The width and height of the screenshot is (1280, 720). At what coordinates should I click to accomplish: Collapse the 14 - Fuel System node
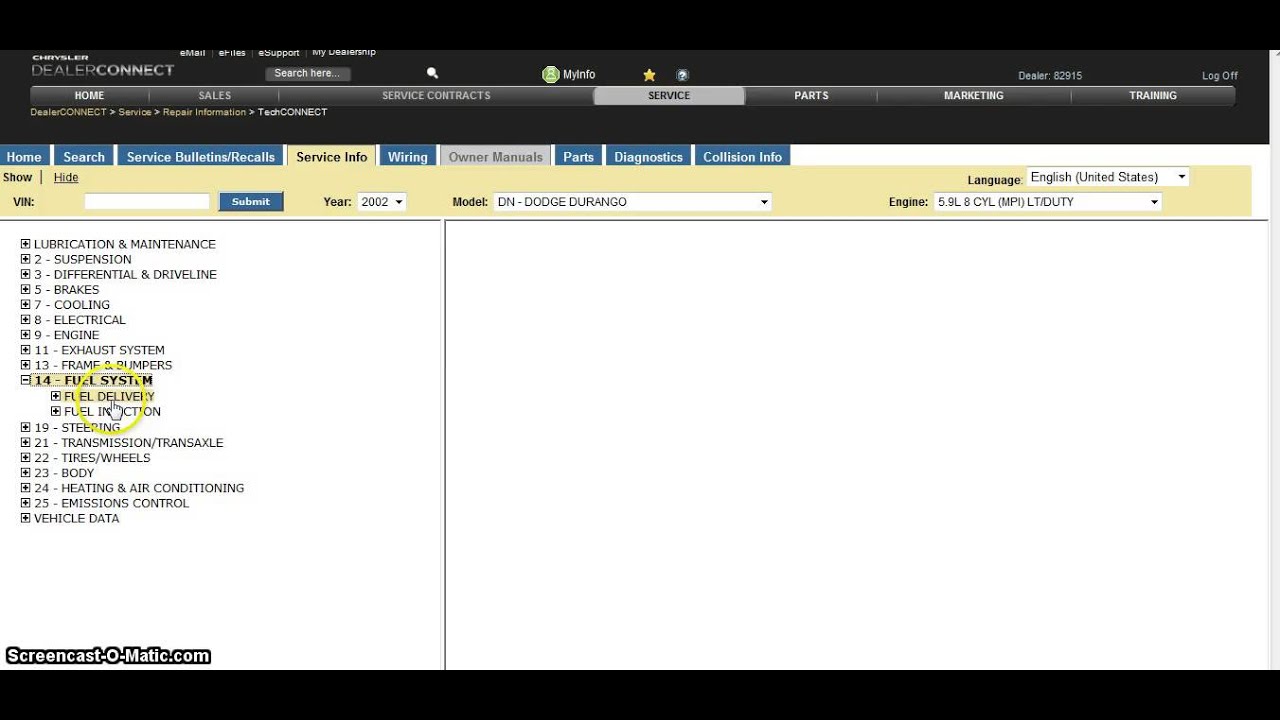pyautogui.click(x=26, y=380)
